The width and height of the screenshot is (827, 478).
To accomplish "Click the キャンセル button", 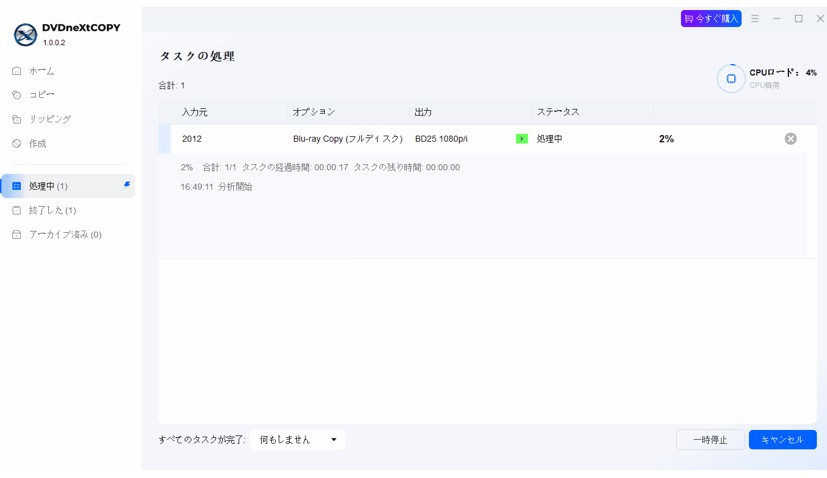I will tap(783, 439).
